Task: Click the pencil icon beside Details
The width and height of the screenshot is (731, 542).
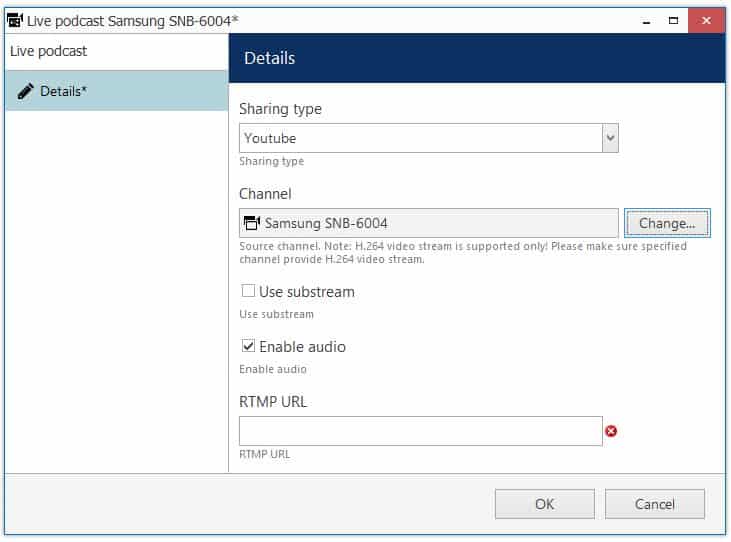Action: tap(26, 91)
